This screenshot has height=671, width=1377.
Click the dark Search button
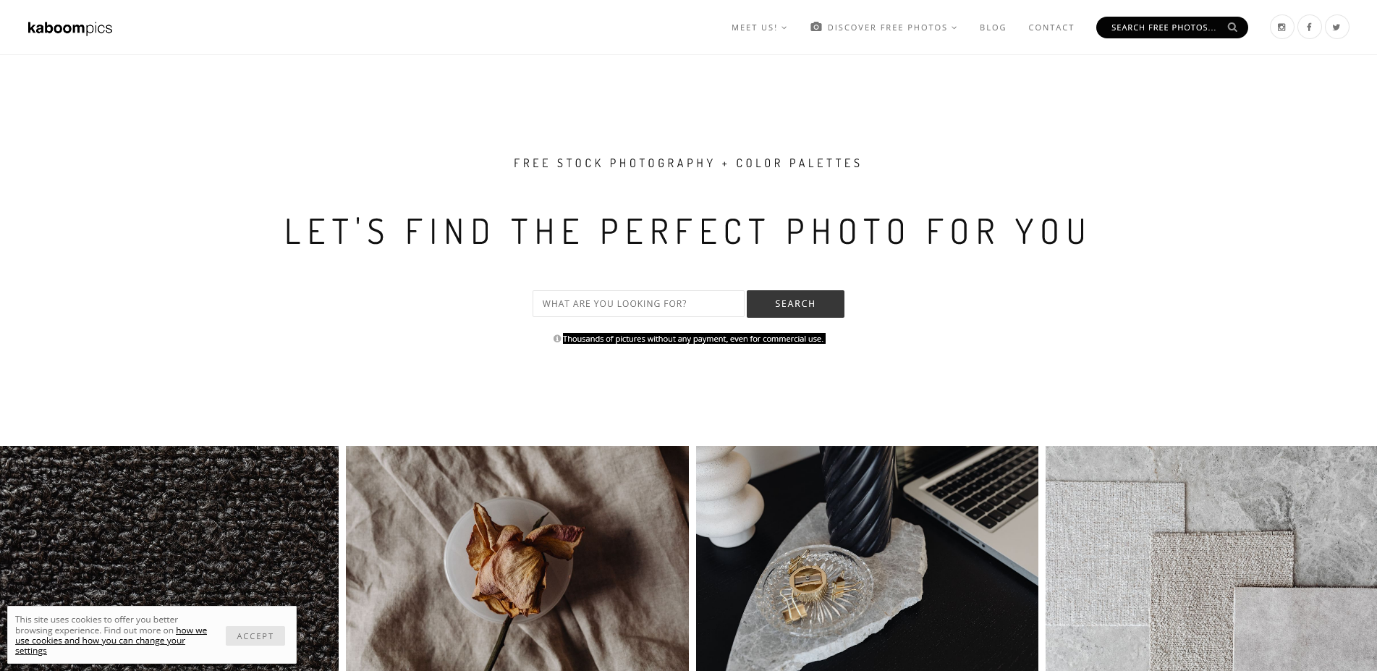pos(795,304)
